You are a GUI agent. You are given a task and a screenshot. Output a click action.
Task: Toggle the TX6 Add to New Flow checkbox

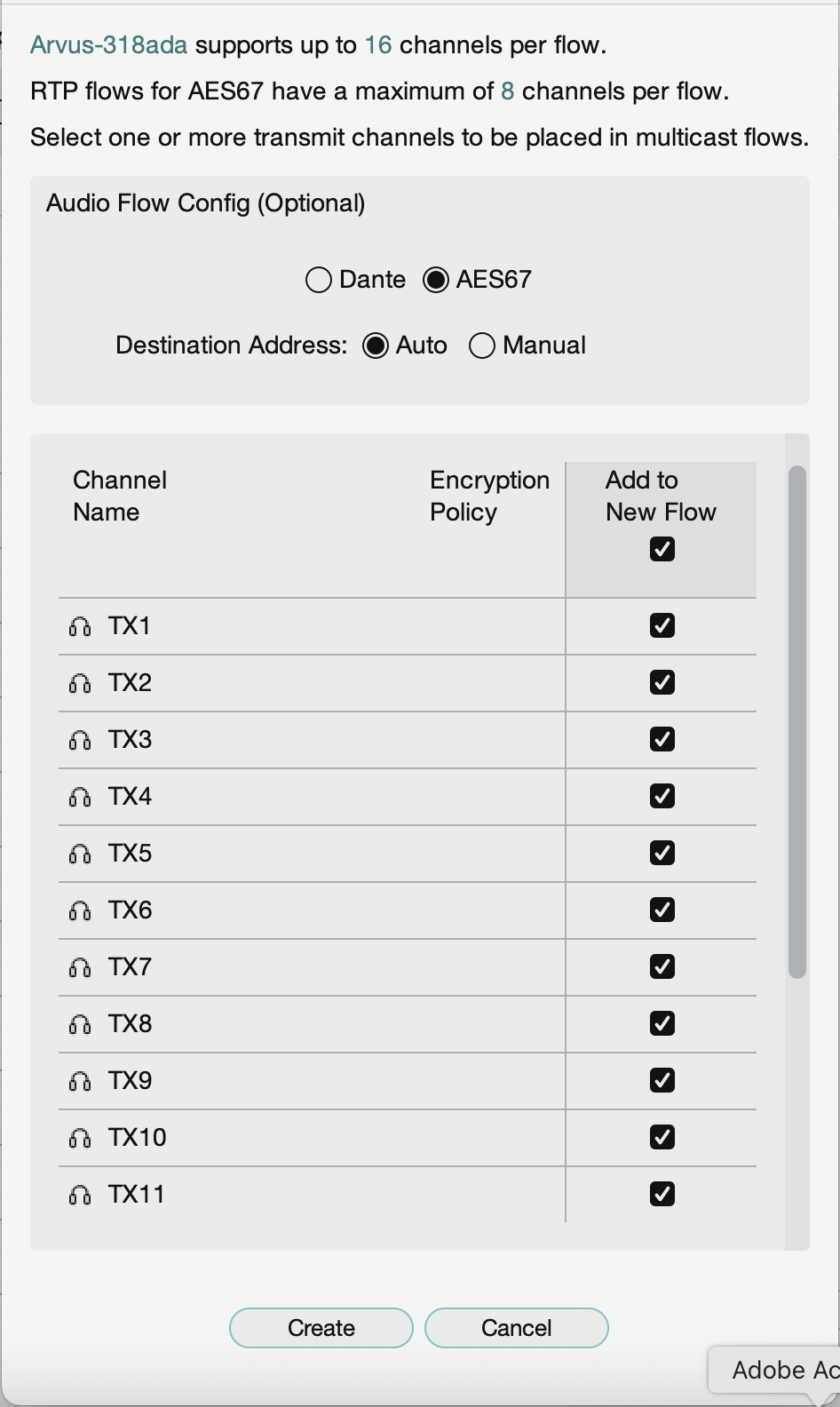pyautogui.click(x=662, y=910)
